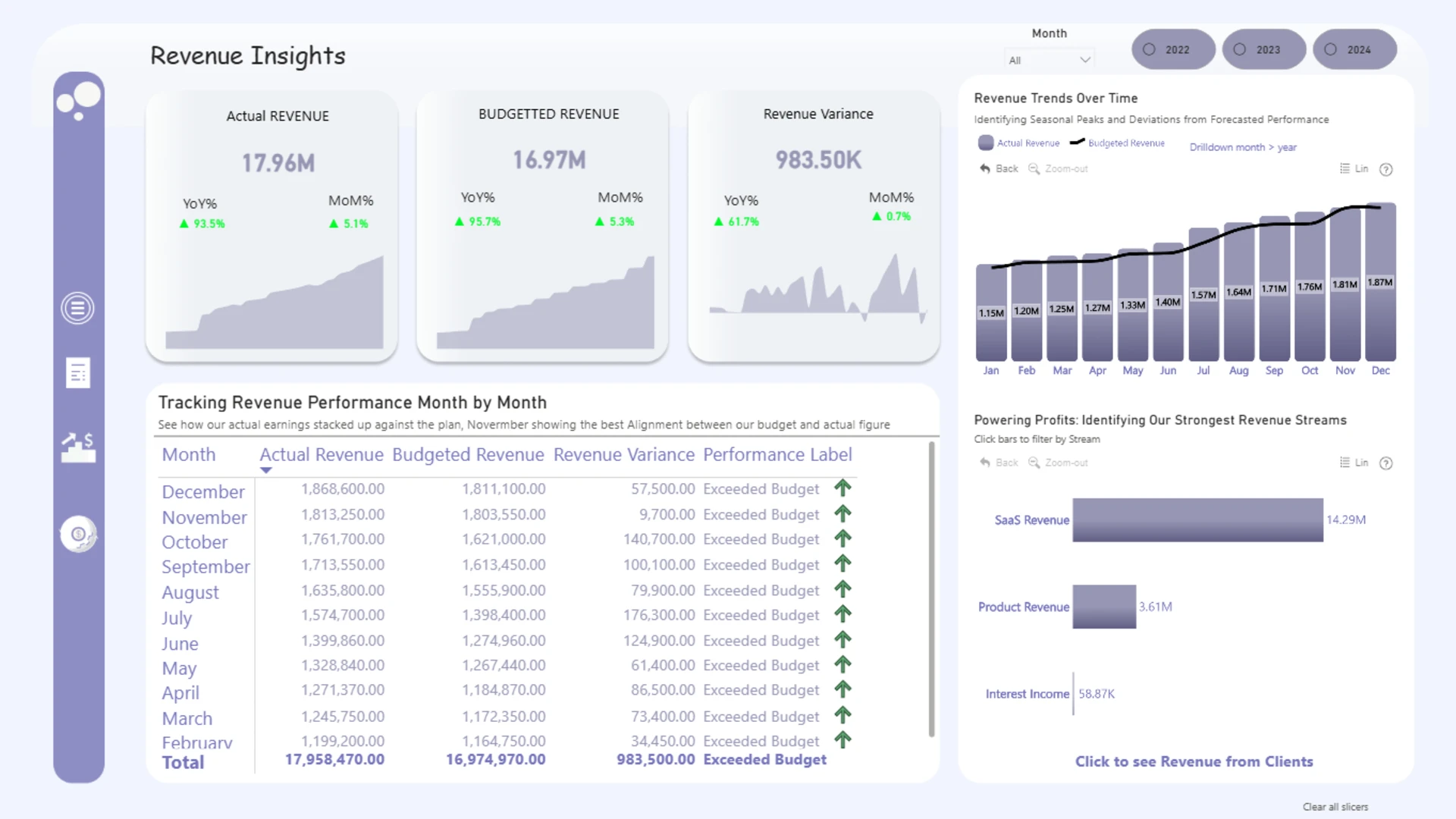
Task: Open help question icon of Revenue Trends chart
Action: 1385,169
